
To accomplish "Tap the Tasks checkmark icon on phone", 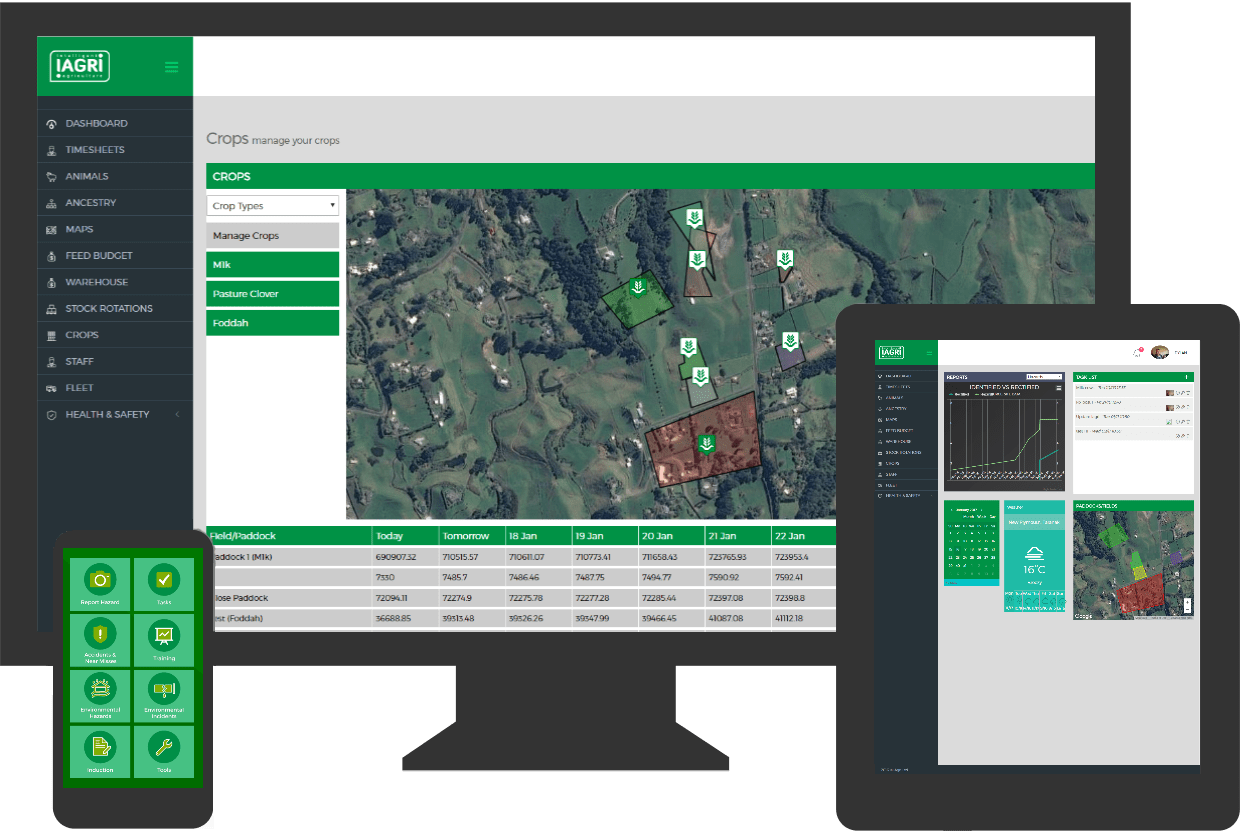I will point(164,579).
